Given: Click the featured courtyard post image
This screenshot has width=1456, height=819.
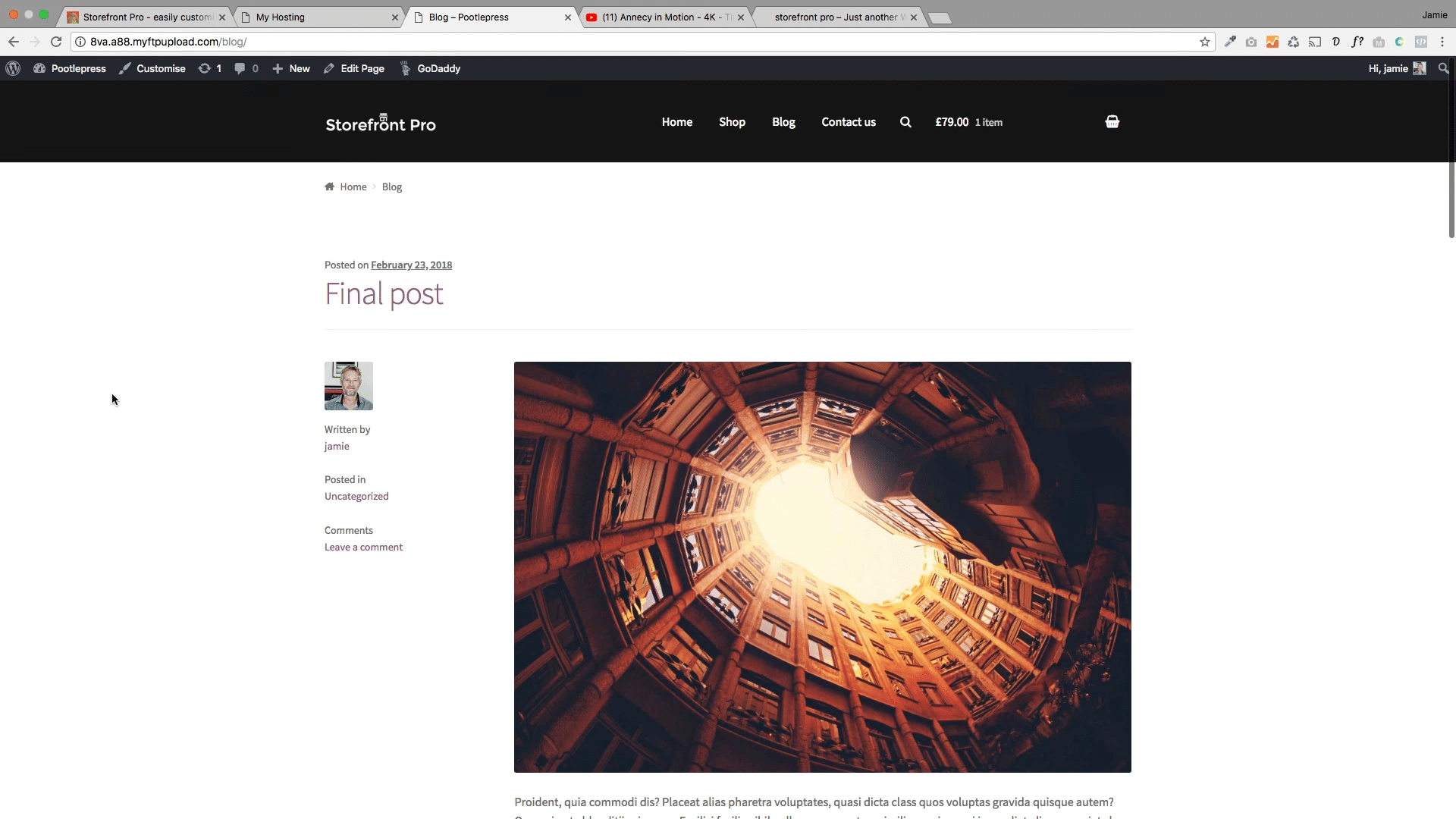Looking at the screenshot, I should (823, 567).
